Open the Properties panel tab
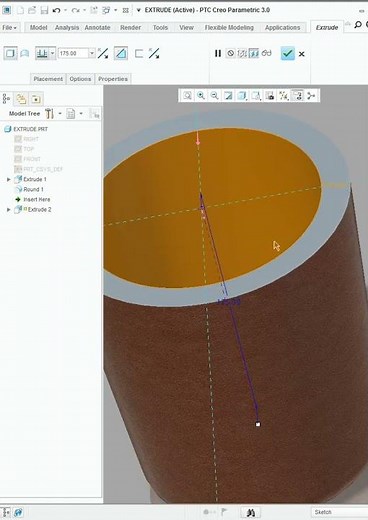This screenshot has width=368, height=520. point(113,79)
